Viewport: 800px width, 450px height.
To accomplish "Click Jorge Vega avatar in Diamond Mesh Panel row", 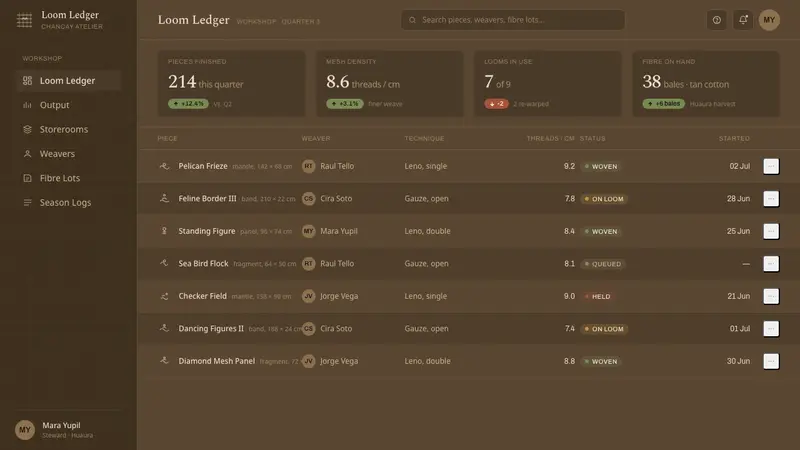I will click(x=308, y=361).
